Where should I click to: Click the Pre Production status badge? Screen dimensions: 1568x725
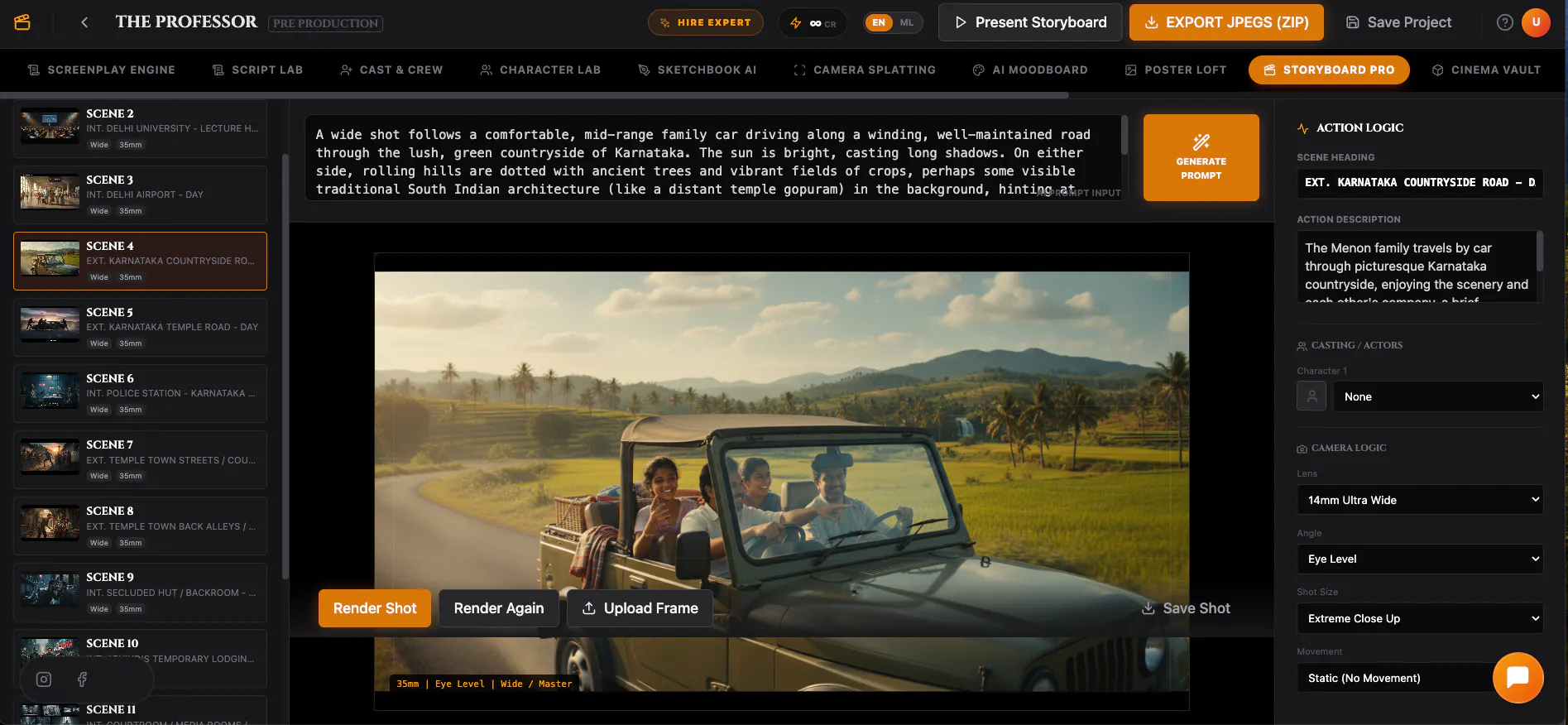tap(326, 23)
